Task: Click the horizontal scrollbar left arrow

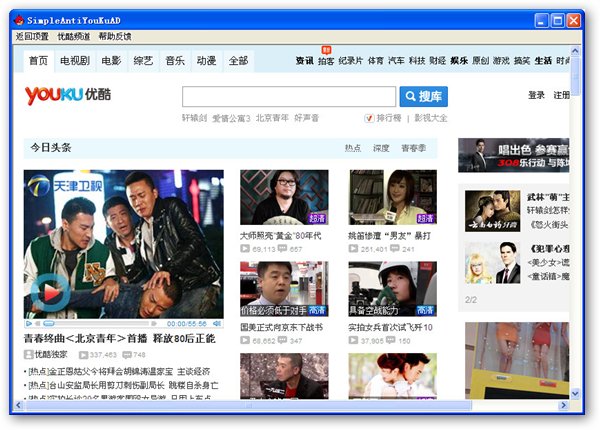Action: 19,405
